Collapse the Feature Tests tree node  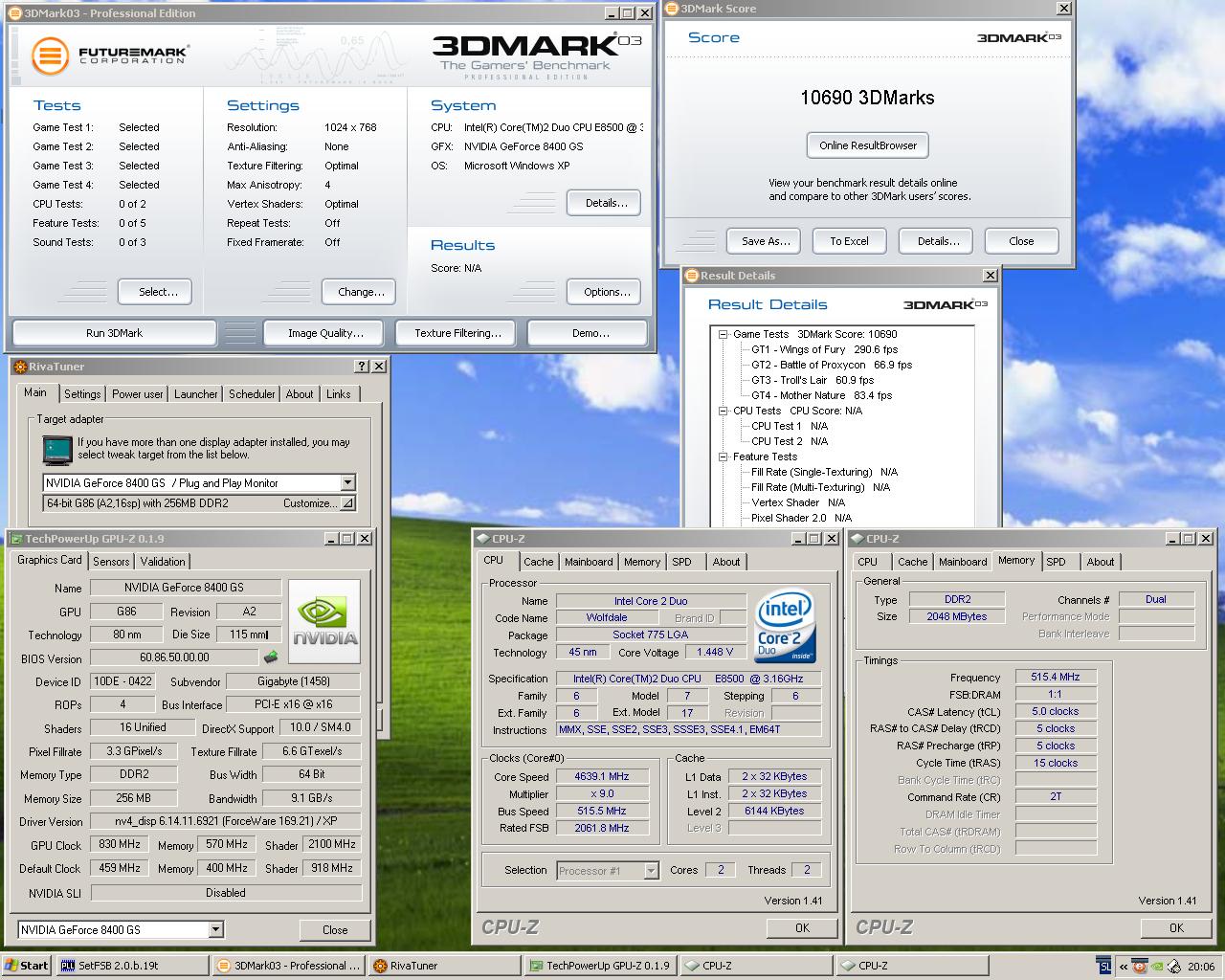pyautogui.click(x=724, y=457)
